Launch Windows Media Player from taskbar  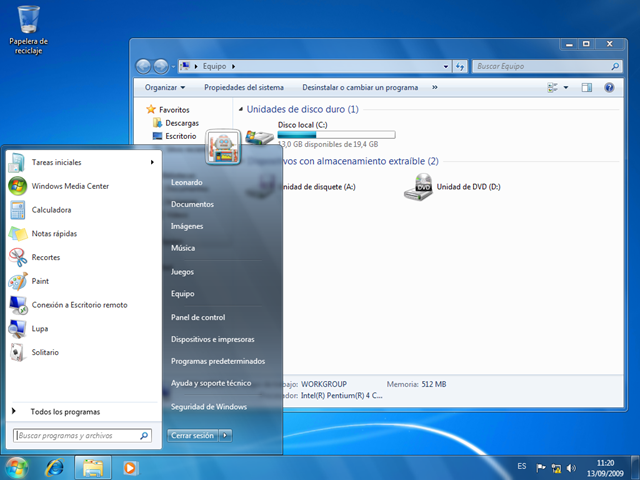tap(130, 468)
